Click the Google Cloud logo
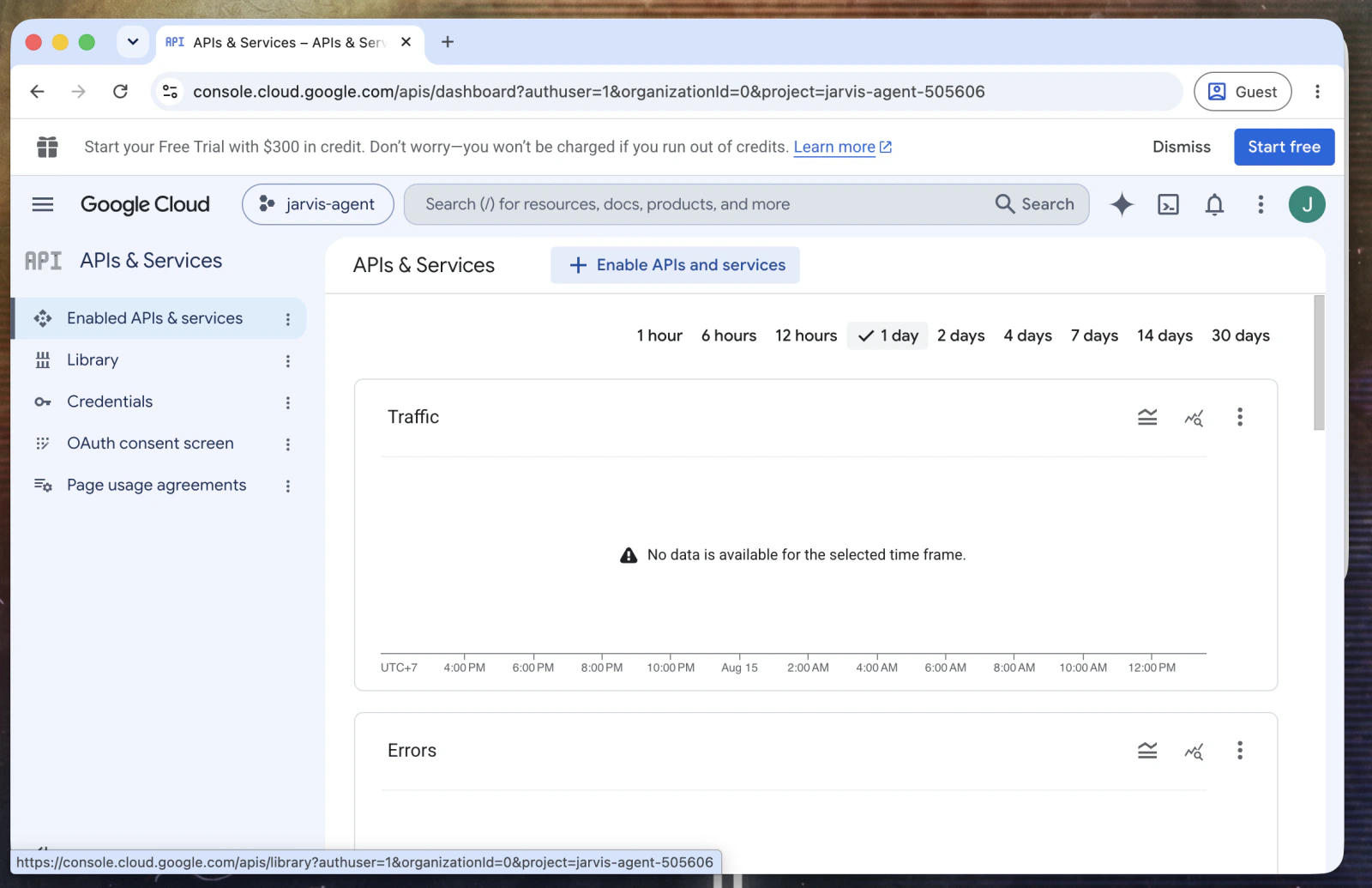1372x888 pixels. (145, 204)
